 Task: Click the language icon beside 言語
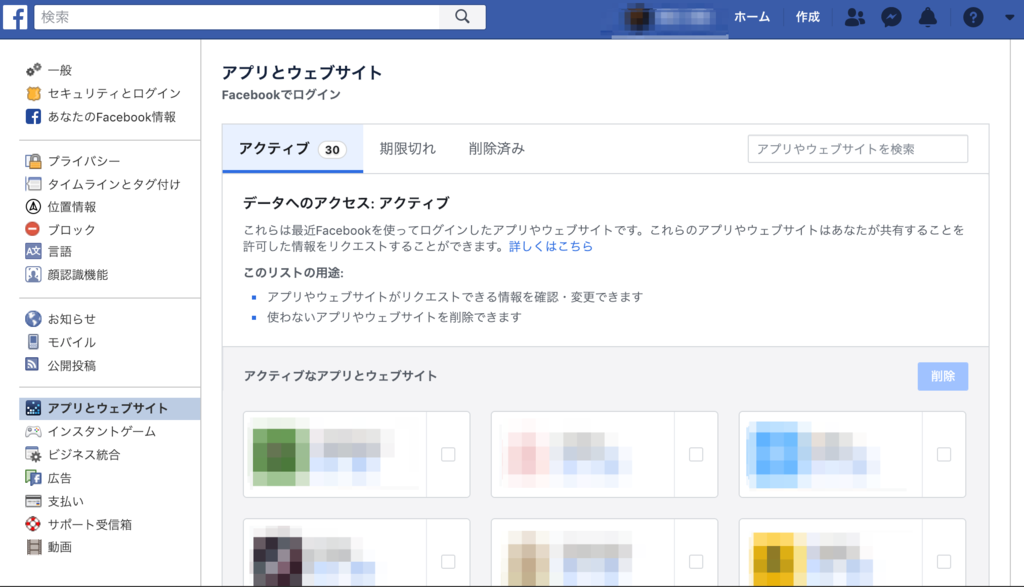pyautogui.click(x=33, y=251)
